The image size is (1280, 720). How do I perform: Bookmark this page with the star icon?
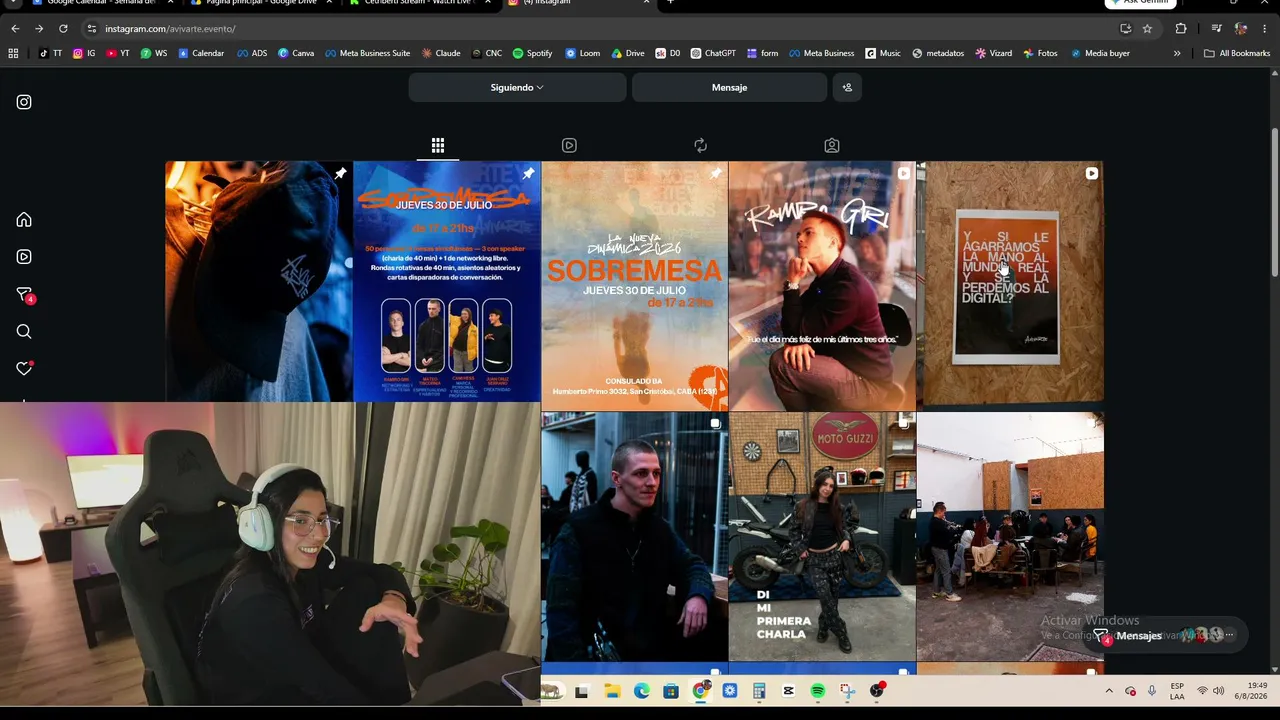click(x=1147, y=29)
